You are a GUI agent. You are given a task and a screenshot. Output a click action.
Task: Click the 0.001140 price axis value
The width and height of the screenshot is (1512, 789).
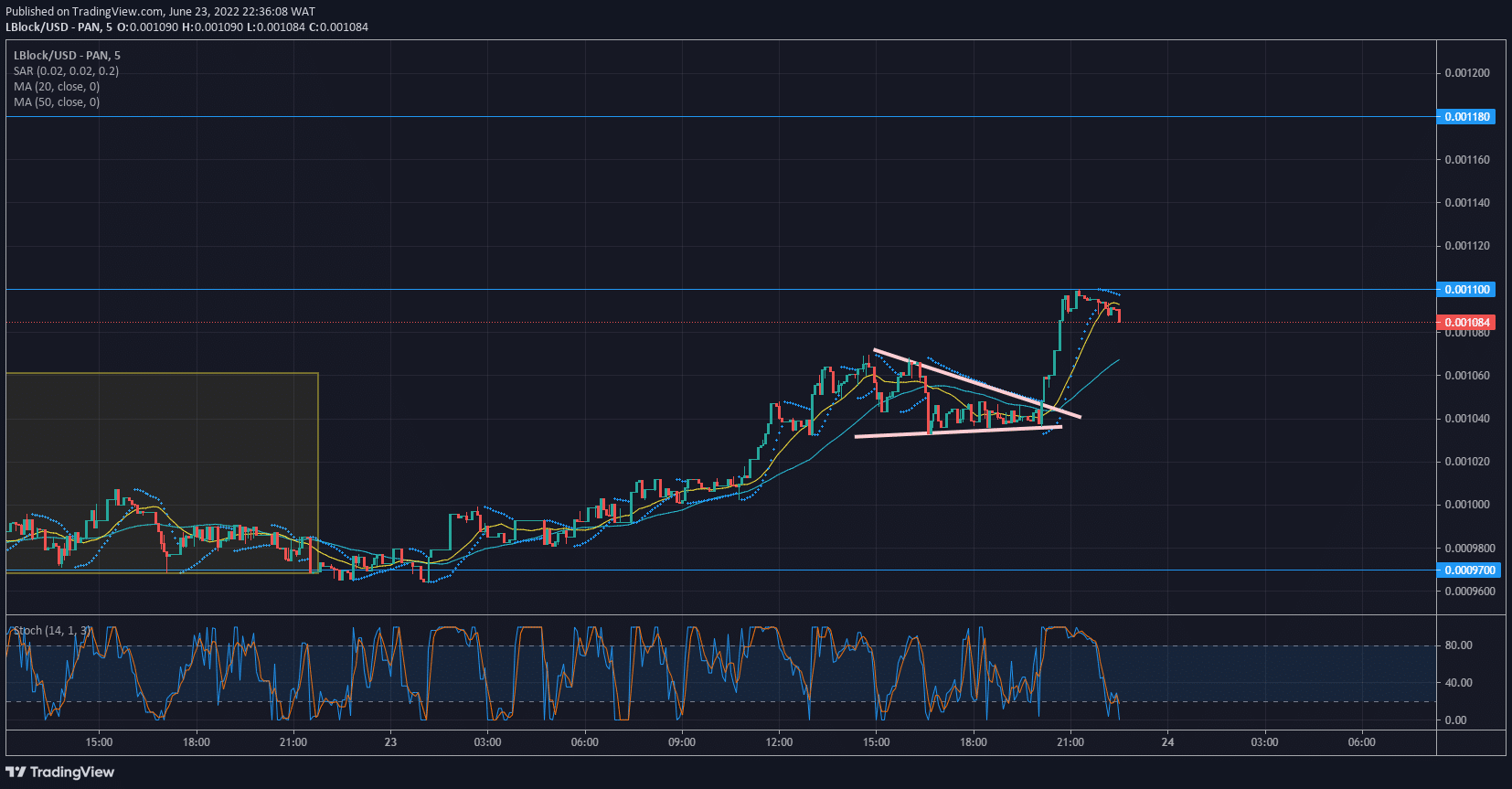[x=1467, y=203]
